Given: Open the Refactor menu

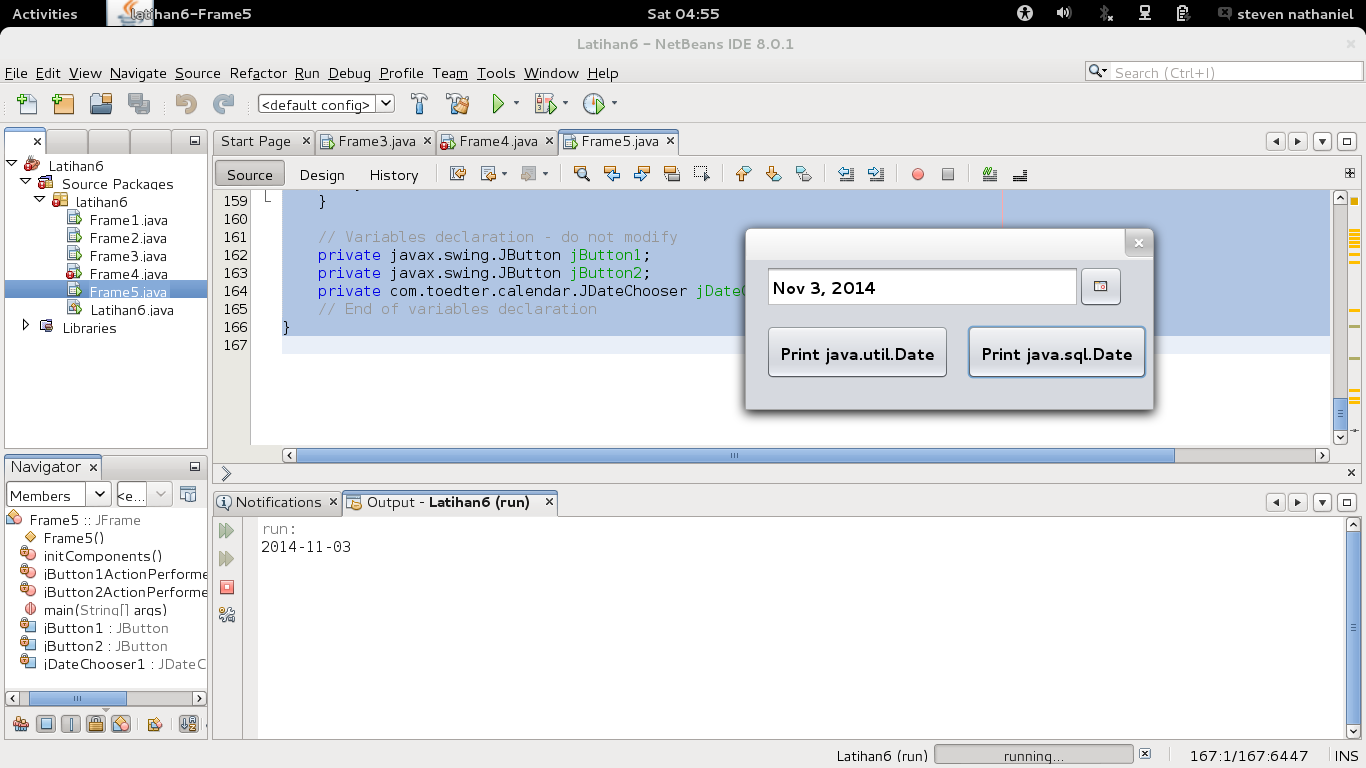Looking at the screenshot, I should coord(258,73).
